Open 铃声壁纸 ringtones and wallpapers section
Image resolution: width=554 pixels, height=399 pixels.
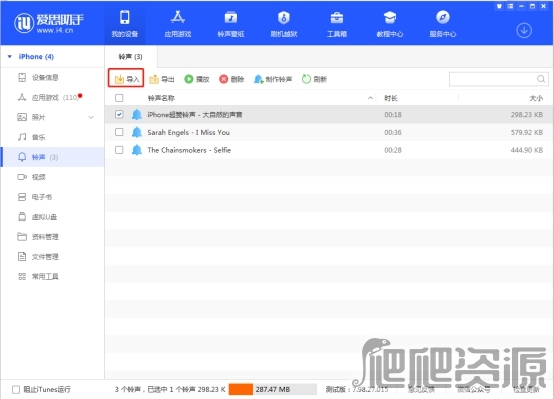pyautogui.click(x=231, y=23)
